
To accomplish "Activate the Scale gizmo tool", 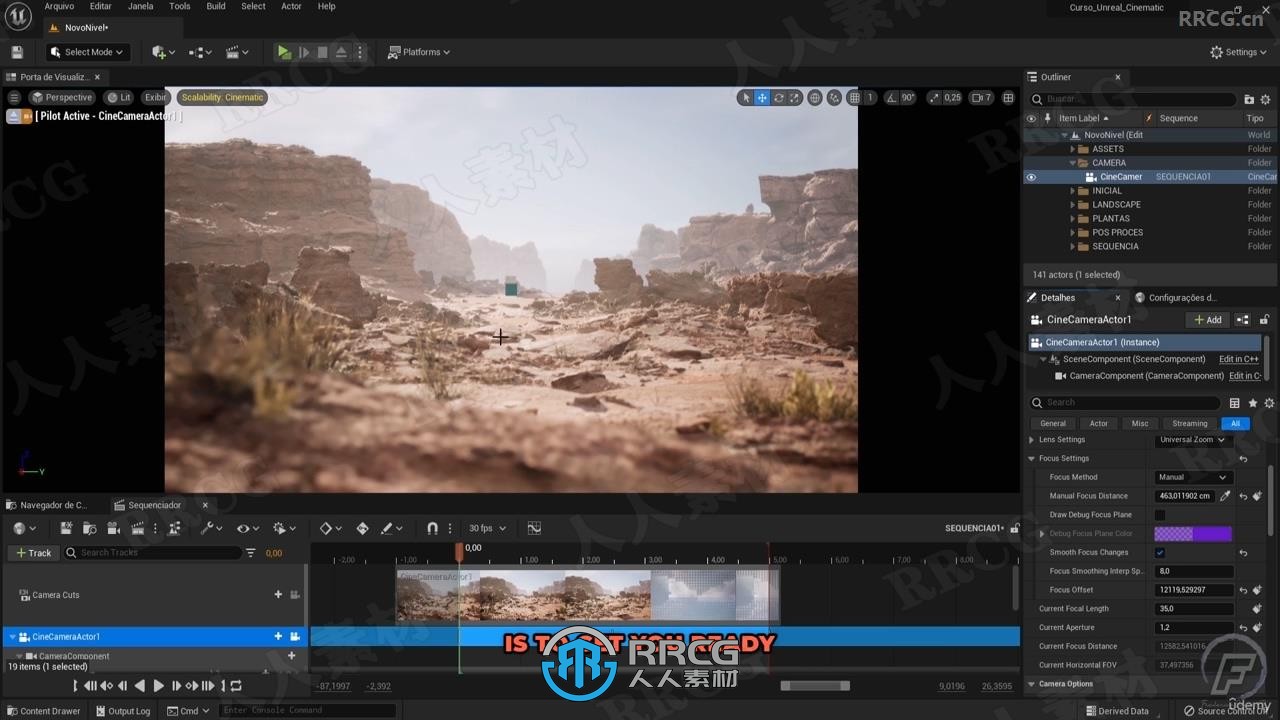I will 794,97.
